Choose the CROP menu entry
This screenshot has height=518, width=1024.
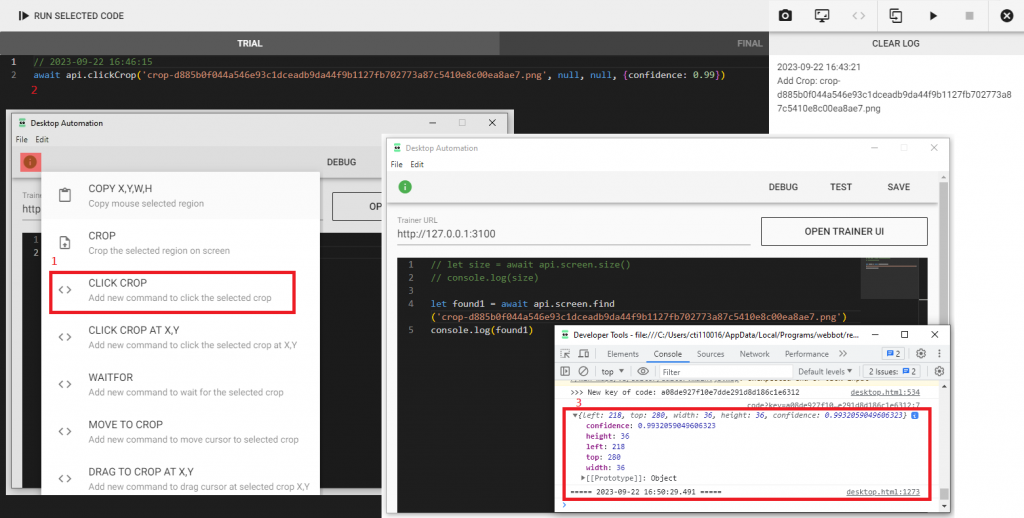click(181, 242)
